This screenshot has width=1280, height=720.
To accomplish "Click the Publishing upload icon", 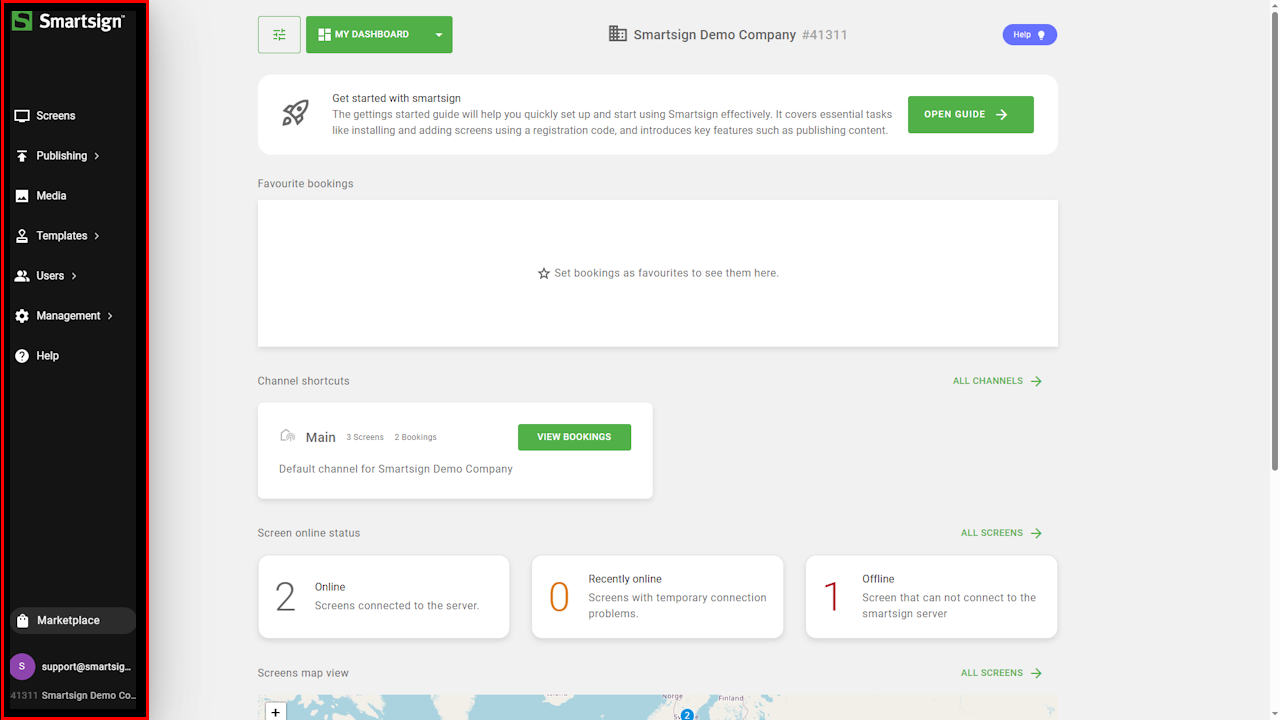I will pos(22,156).
